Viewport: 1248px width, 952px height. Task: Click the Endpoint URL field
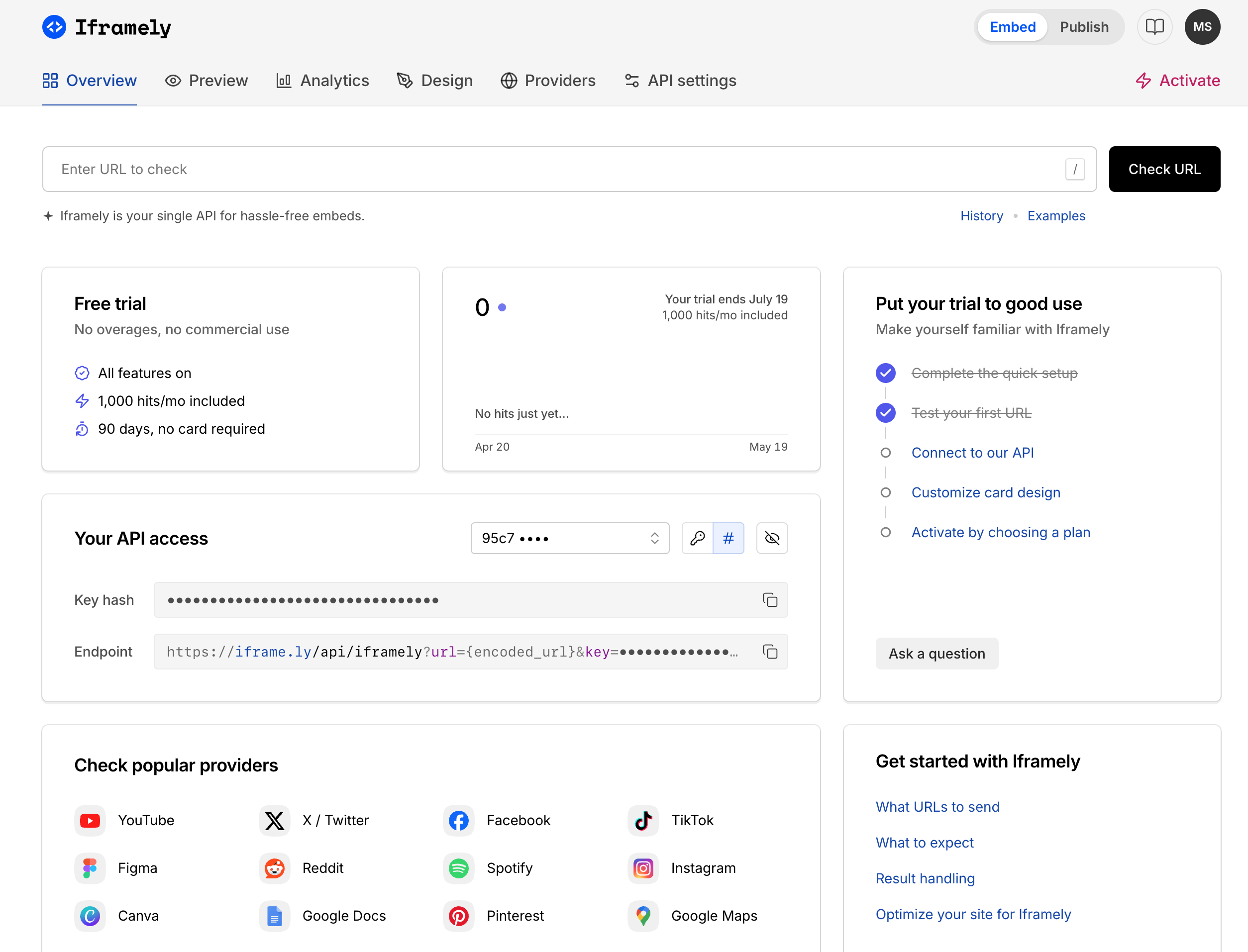(470, 652)
